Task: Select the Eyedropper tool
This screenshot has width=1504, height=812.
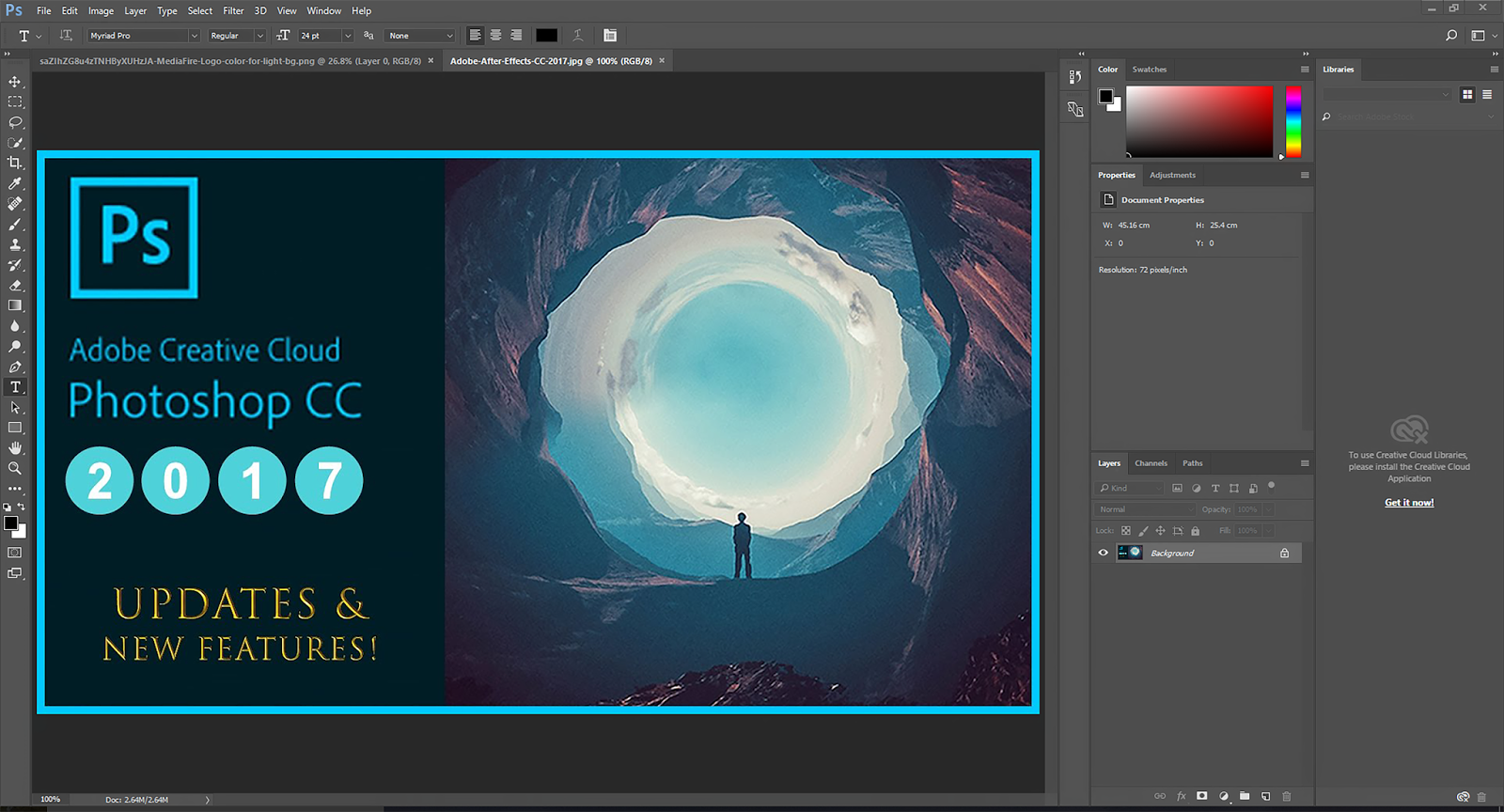Action: 15,183
